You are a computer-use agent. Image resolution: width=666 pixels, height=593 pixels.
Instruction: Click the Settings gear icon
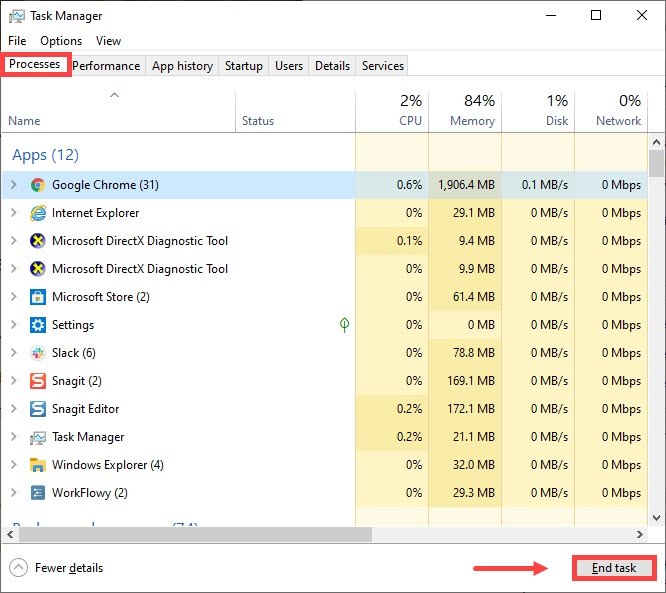click(x=38, y=325)
